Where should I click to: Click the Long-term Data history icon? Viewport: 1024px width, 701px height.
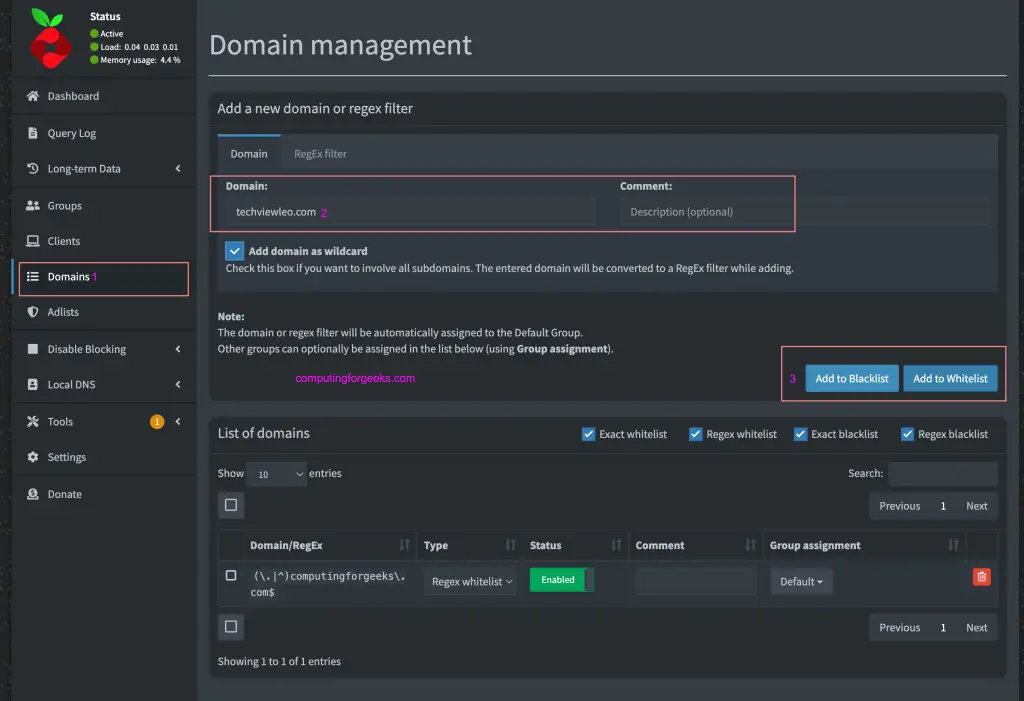[x=33, y=169]
